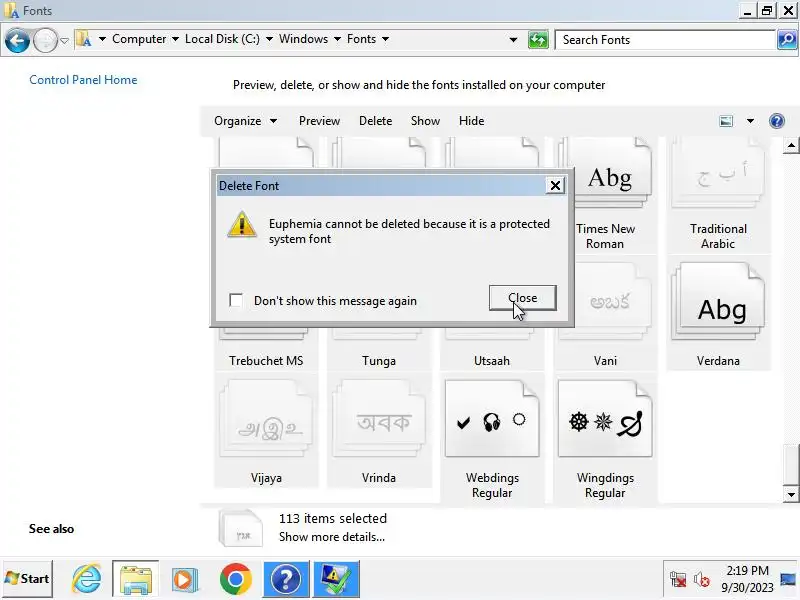Minimize the Fonts window

click(747, 11)
